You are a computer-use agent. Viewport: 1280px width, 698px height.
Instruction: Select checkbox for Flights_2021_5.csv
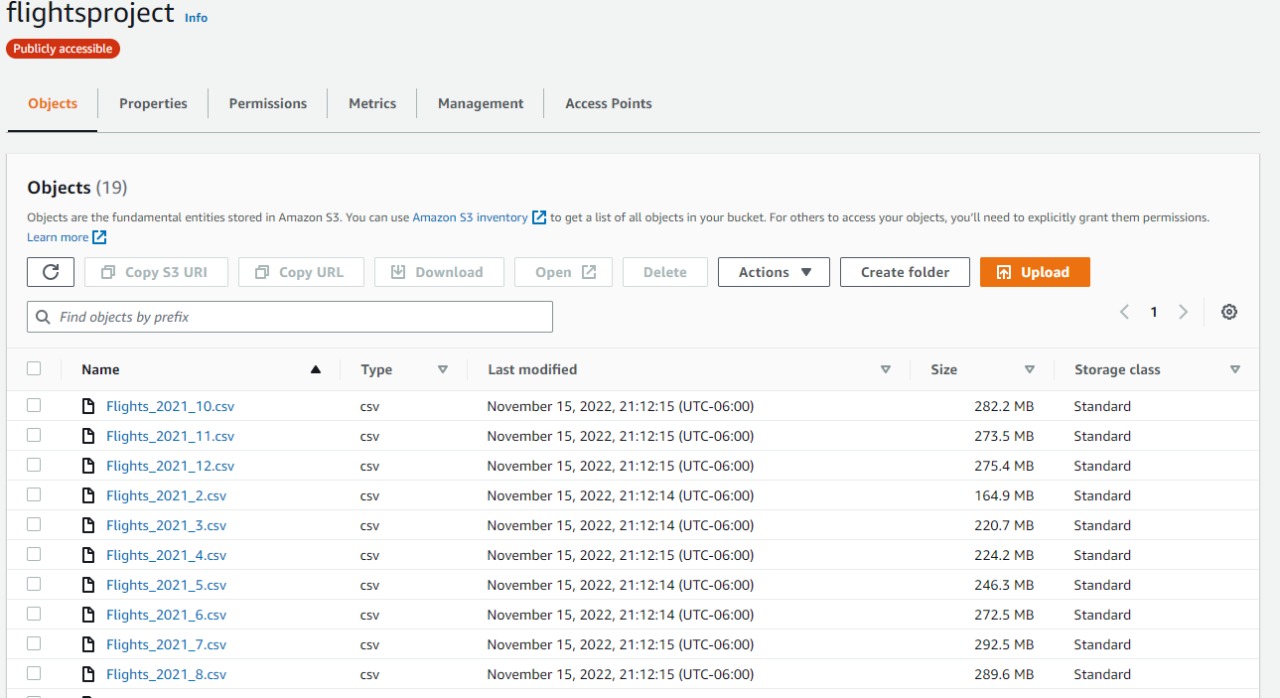[x=34, y=584]
